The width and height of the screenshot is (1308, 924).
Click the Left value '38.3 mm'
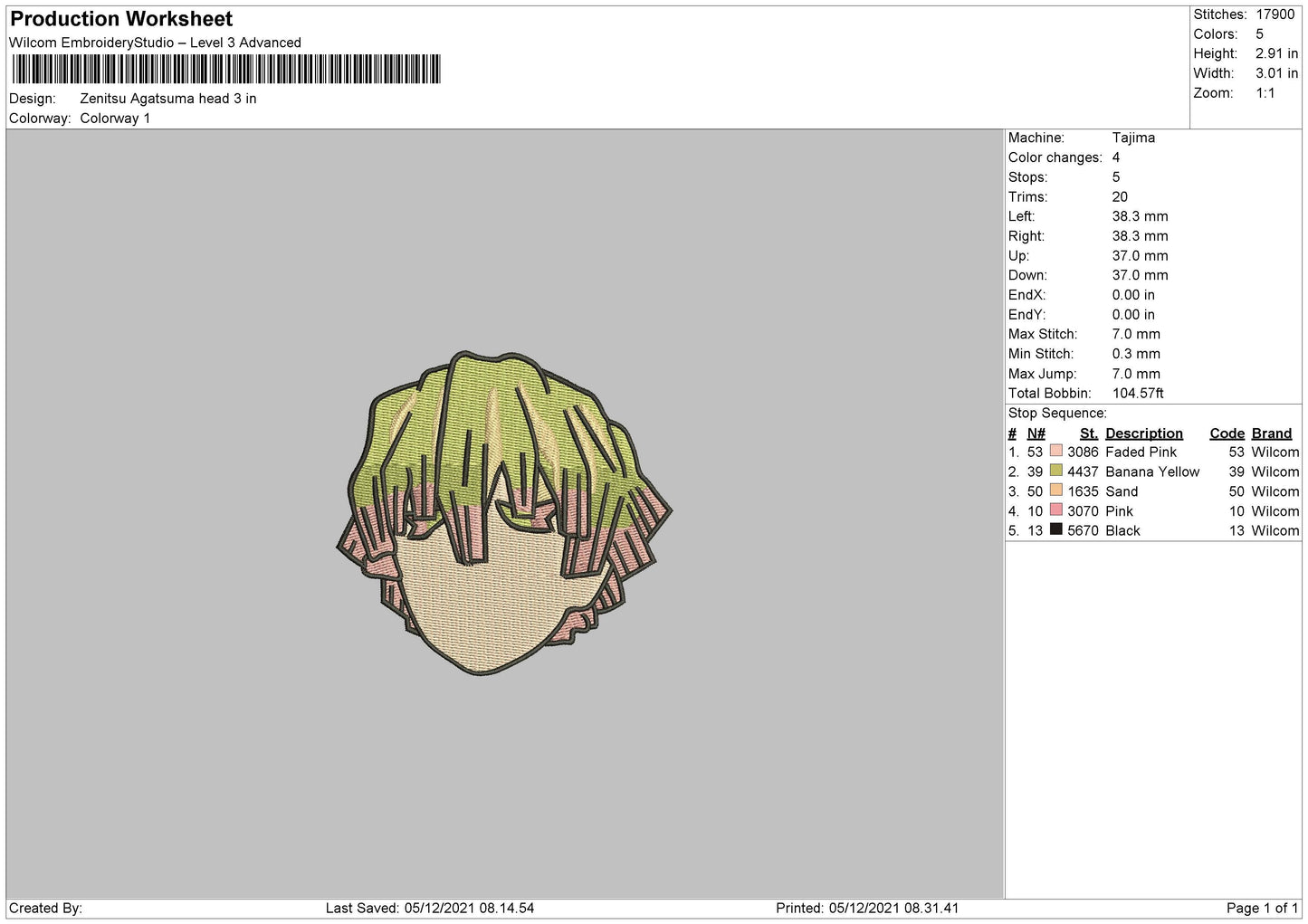pyautogui.click(x=1140, y=216)
